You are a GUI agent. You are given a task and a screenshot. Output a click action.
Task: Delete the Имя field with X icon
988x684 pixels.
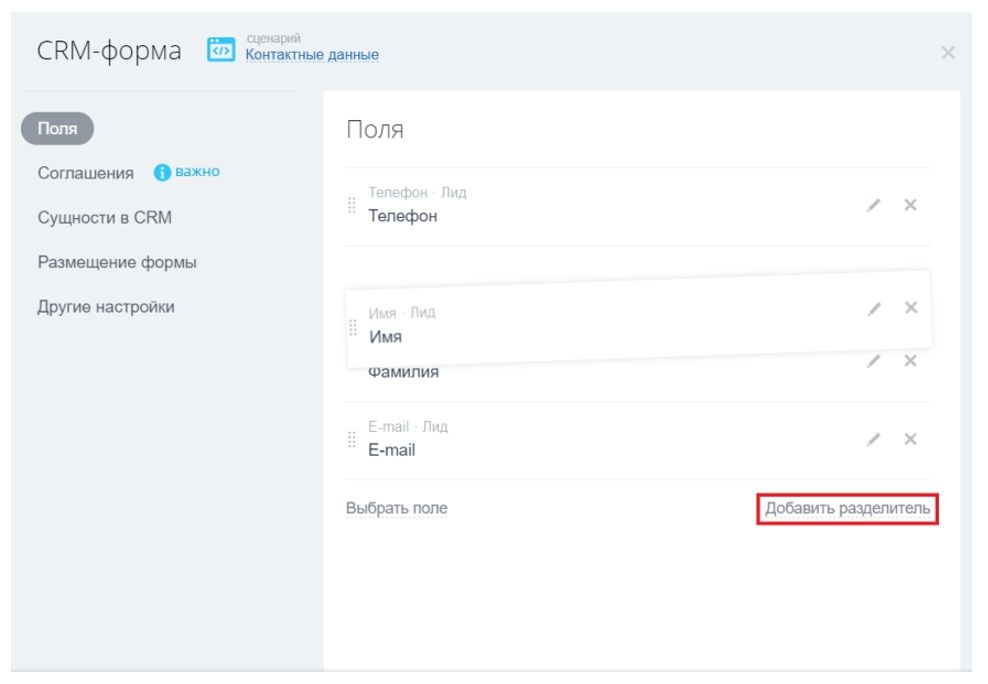911,307
